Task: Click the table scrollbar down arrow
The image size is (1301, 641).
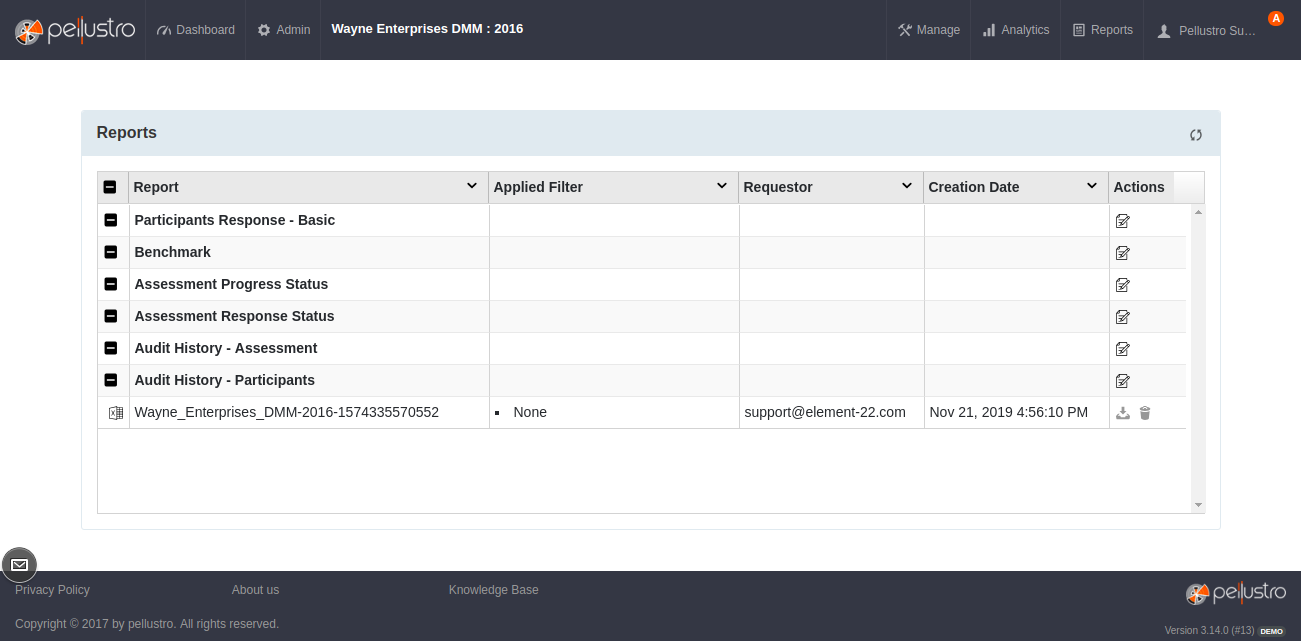Action: pos(1198,506)
